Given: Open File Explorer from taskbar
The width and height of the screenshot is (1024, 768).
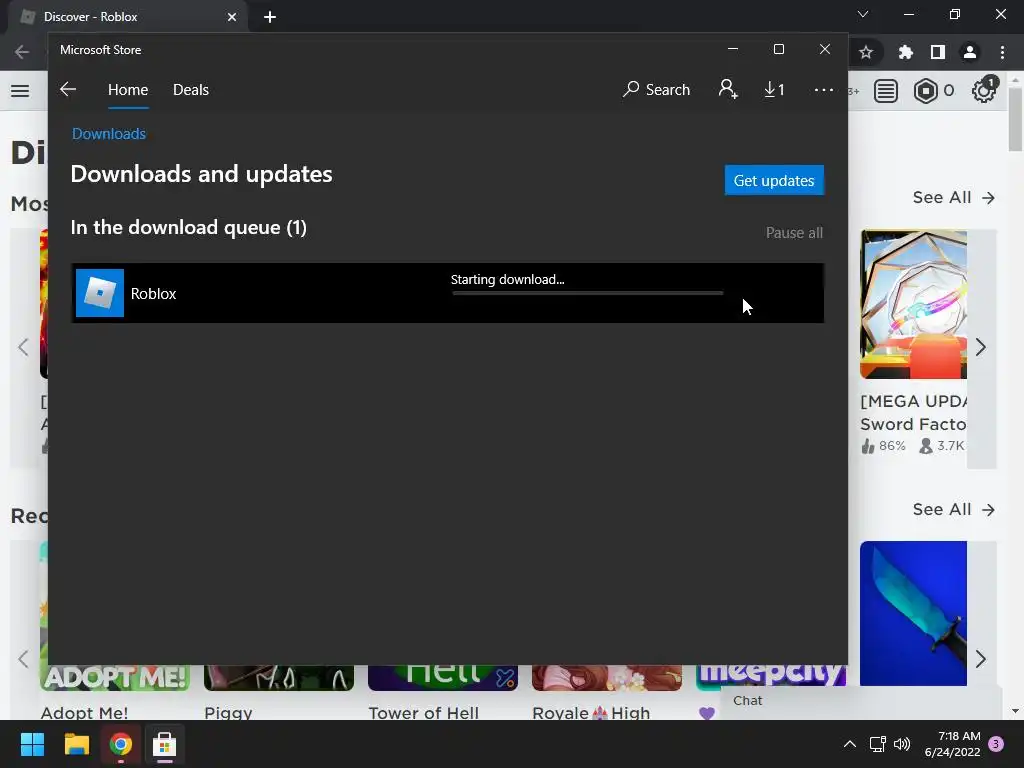Looking at the screenshot, I should pyautogui.click(x=76, y=744).
